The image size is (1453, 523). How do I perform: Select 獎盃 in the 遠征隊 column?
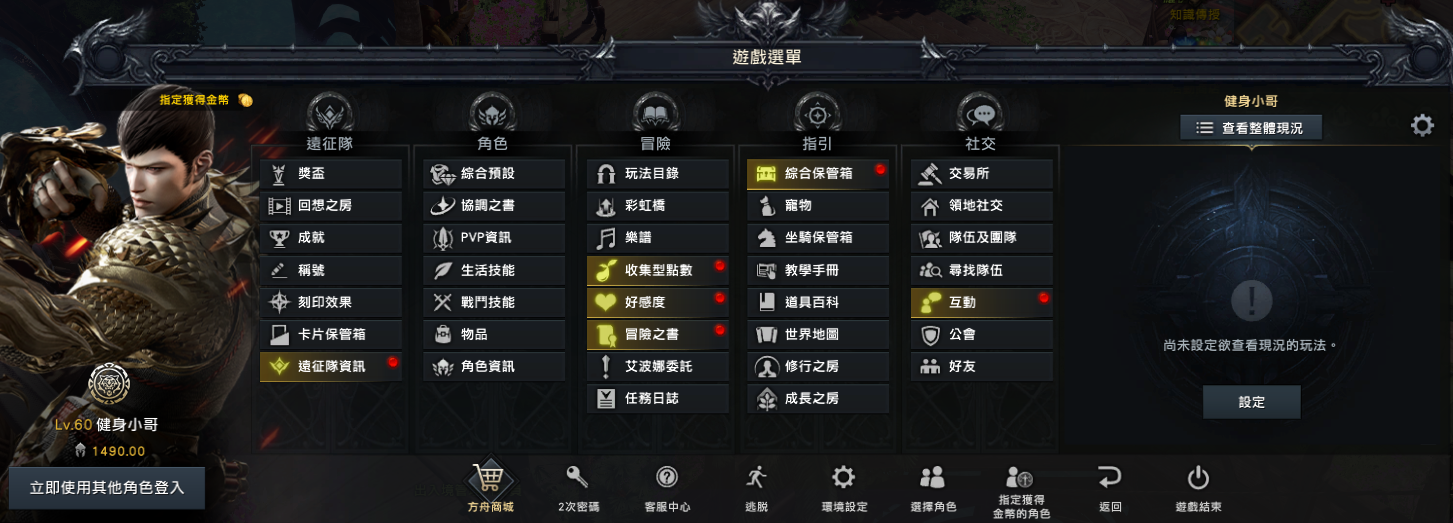331,174
